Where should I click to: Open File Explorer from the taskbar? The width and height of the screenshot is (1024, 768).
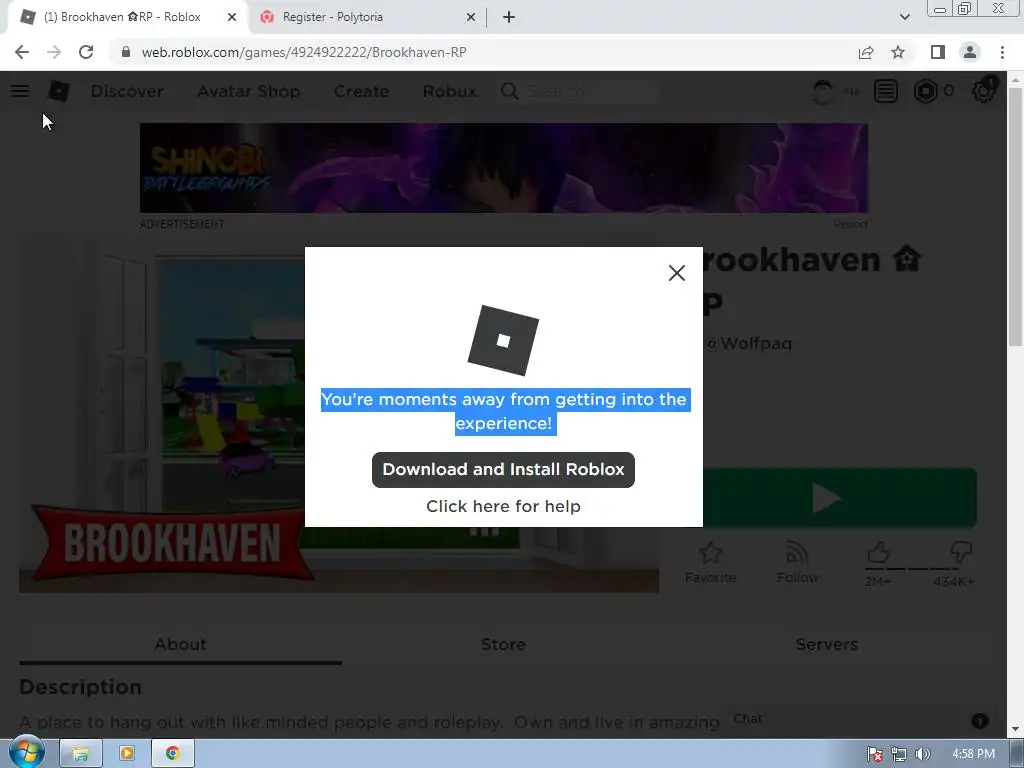81,754
